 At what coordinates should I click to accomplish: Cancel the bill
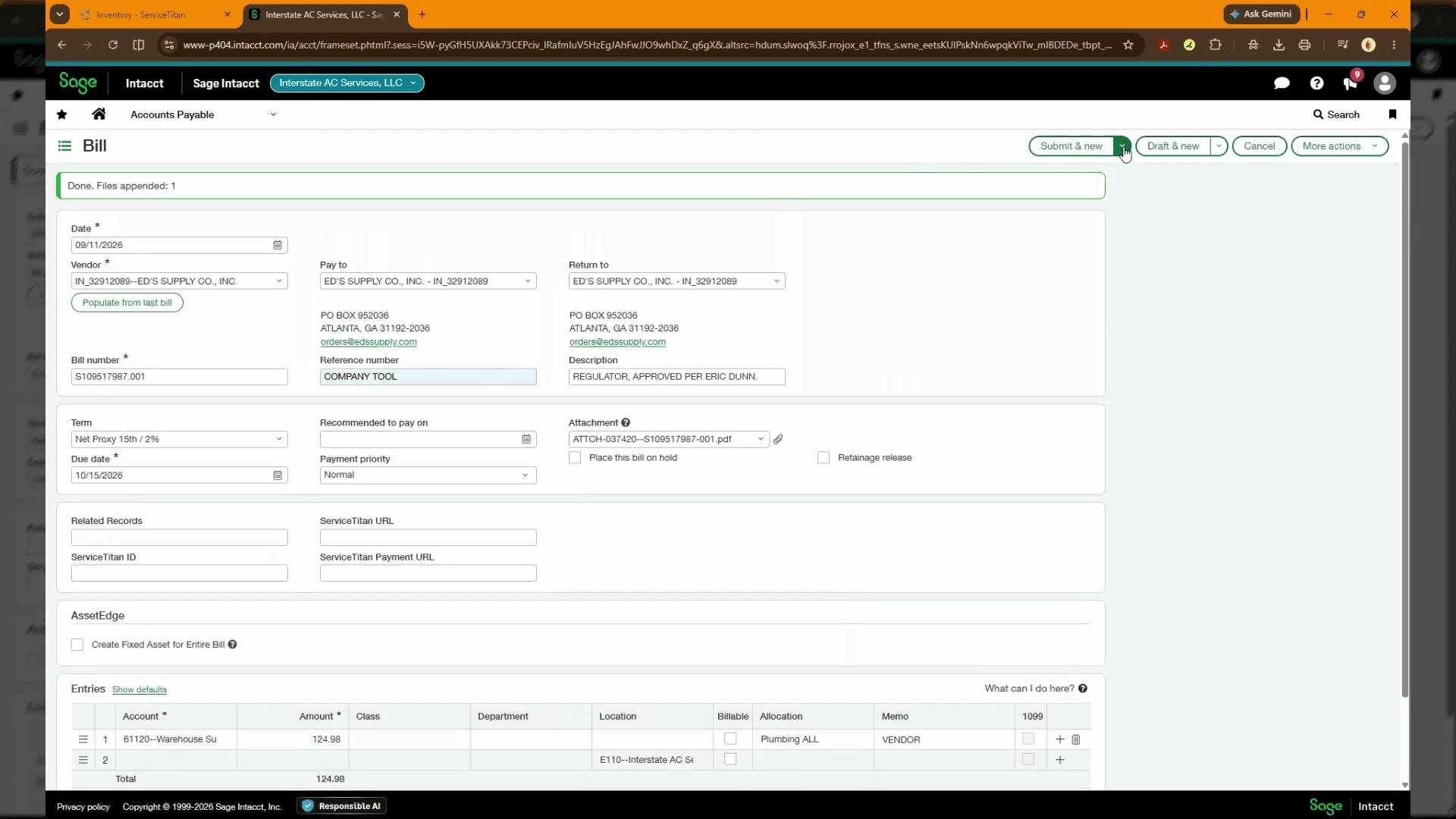click(1259, 146)
